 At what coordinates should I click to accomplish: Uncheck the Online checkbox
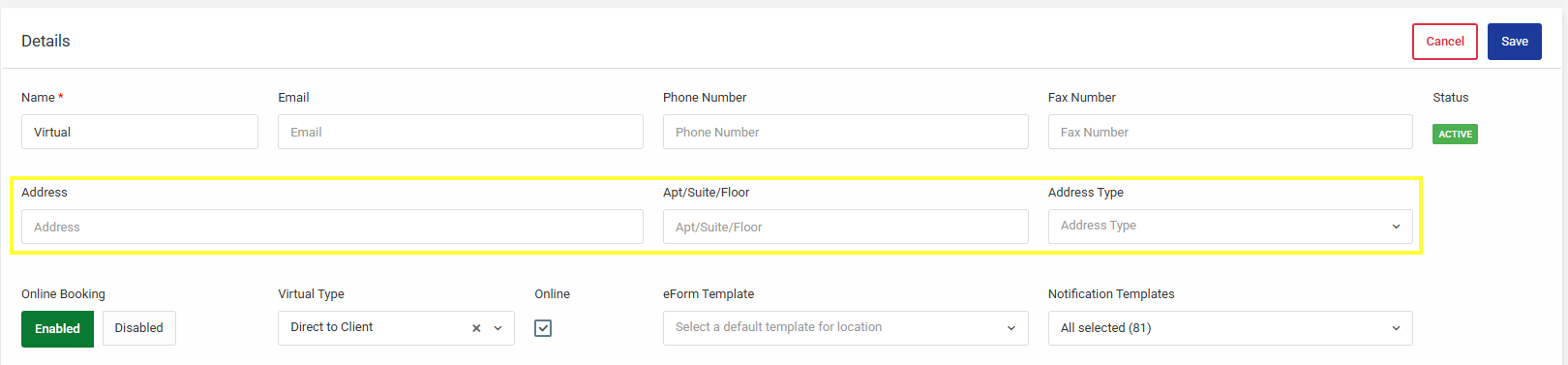pos(543,328)
